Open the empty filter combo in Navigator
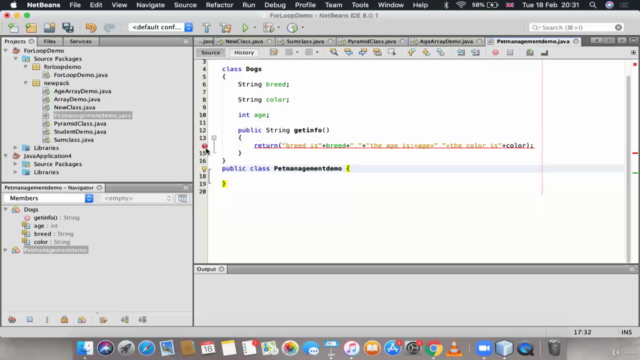 point(137,198)
